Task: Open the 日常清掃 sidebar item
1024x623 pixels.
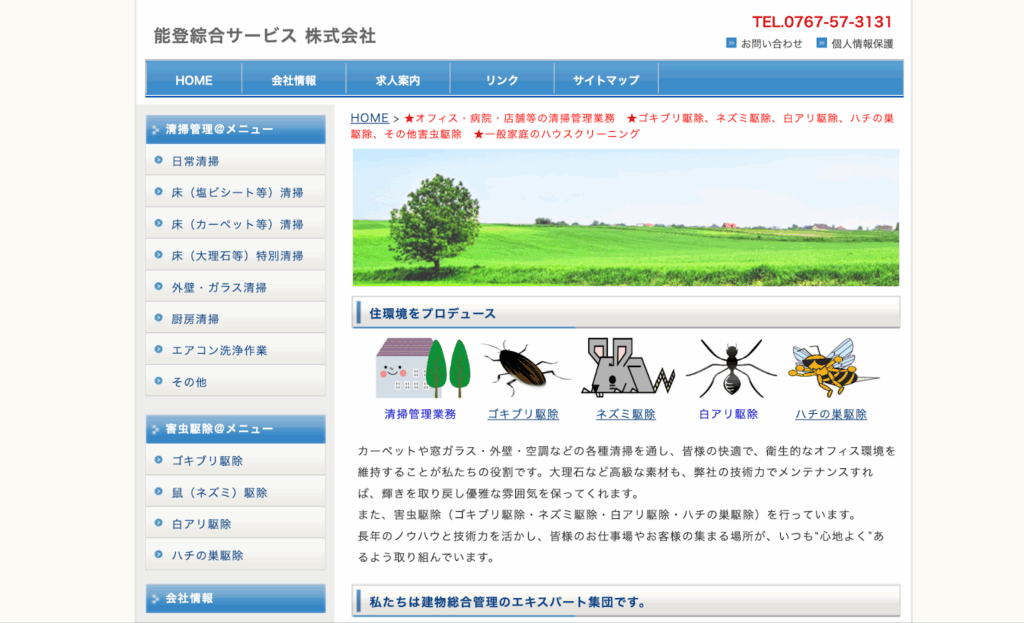Action: coord(195,161)
